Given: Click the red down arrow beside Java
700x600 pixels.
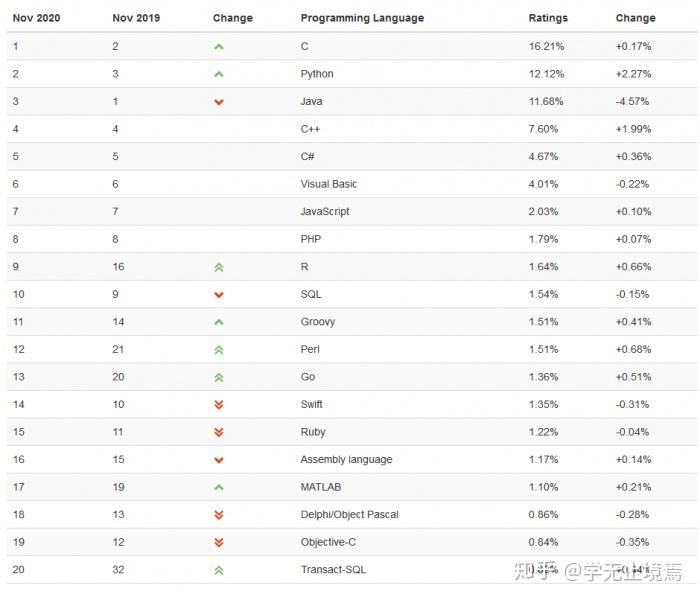Looking at the screenshot, I should point(219,102).
